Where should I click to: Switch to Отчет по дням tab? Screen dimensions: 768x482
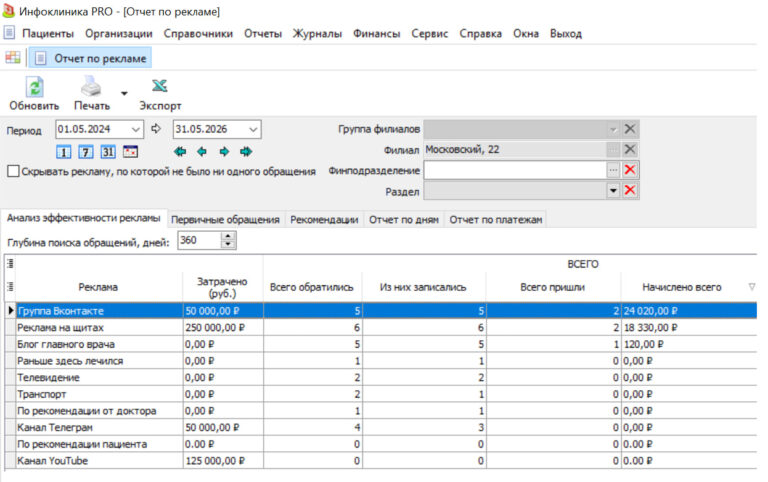(404, 220)
